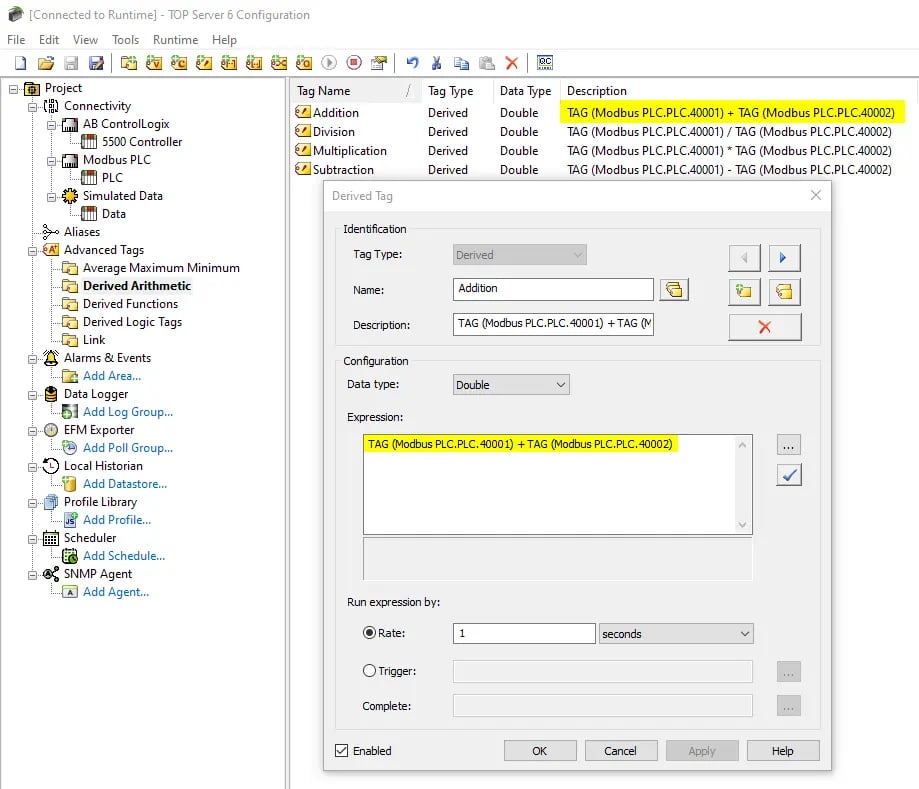Click the red X delete toolbar icon
The height and width of the screenshot is (789, 919).
(x=510, y=62)
